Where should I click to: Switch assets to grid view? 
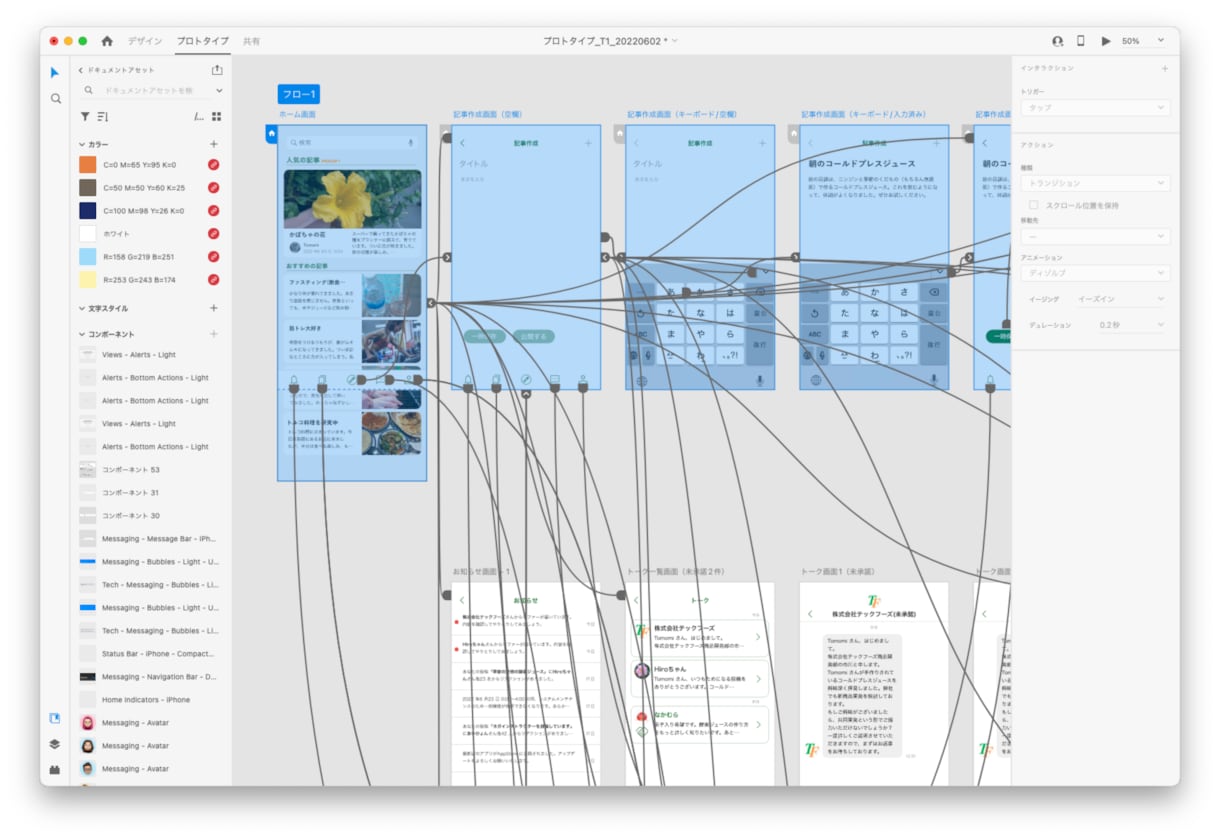(217, 117)
